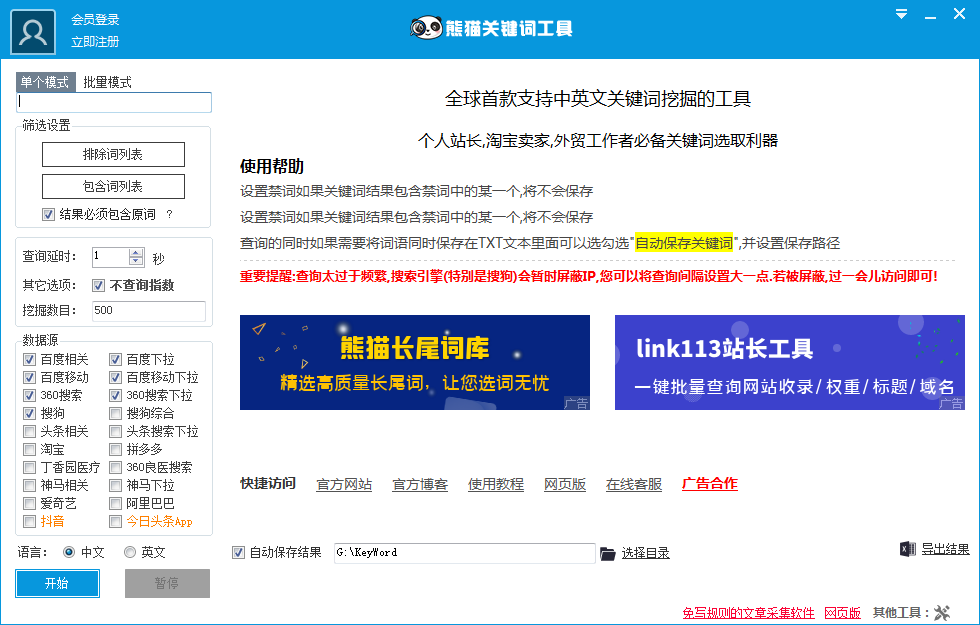Click highlighted 自动保存关键词 text
This screenshot has width=980, height=625.
pyautogui.click(x=684, y=243)
